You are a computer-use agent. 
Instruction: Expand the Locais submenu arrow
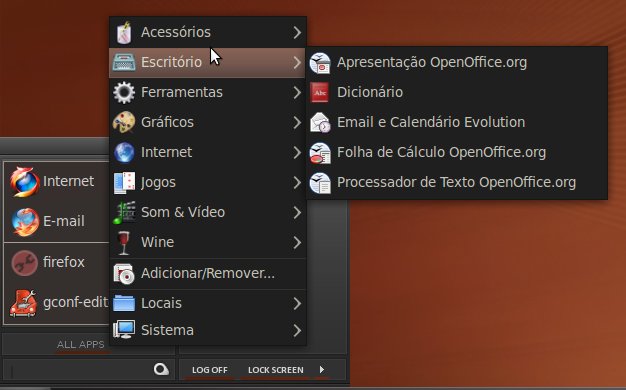297,303
